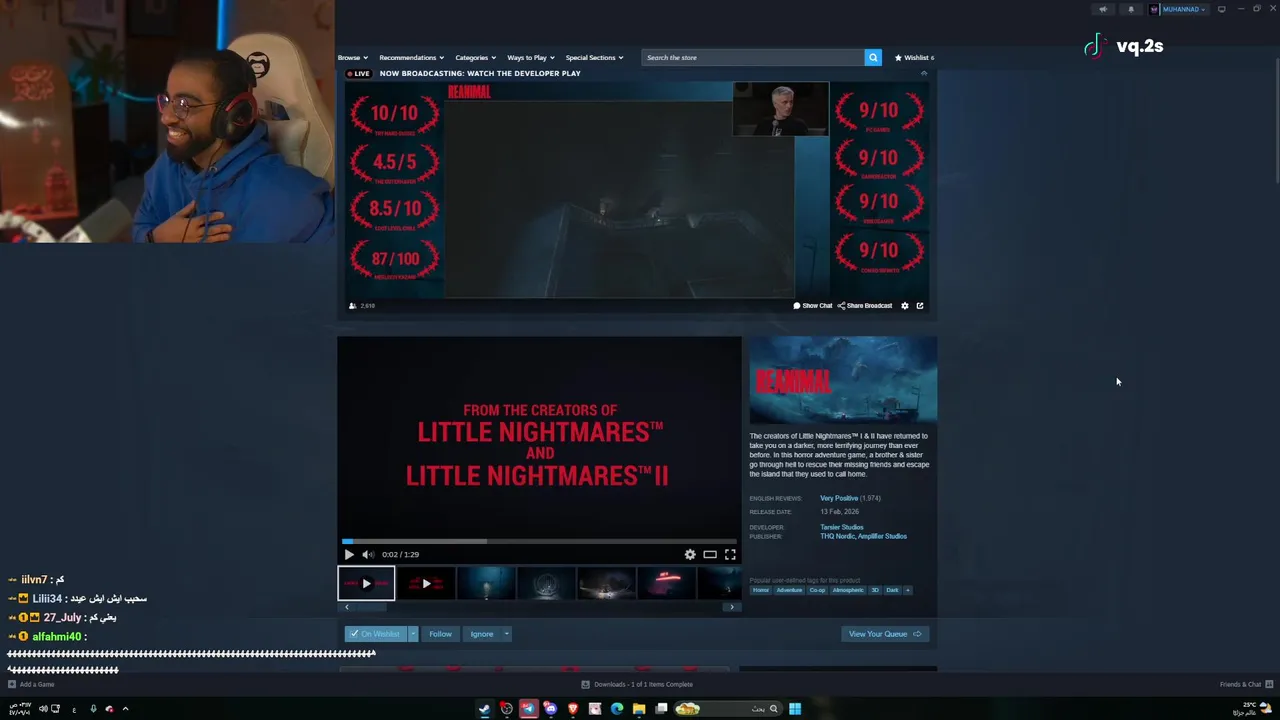Enter trailer fullscreen mode
The image size is (1280, 720).
point(730,554)
